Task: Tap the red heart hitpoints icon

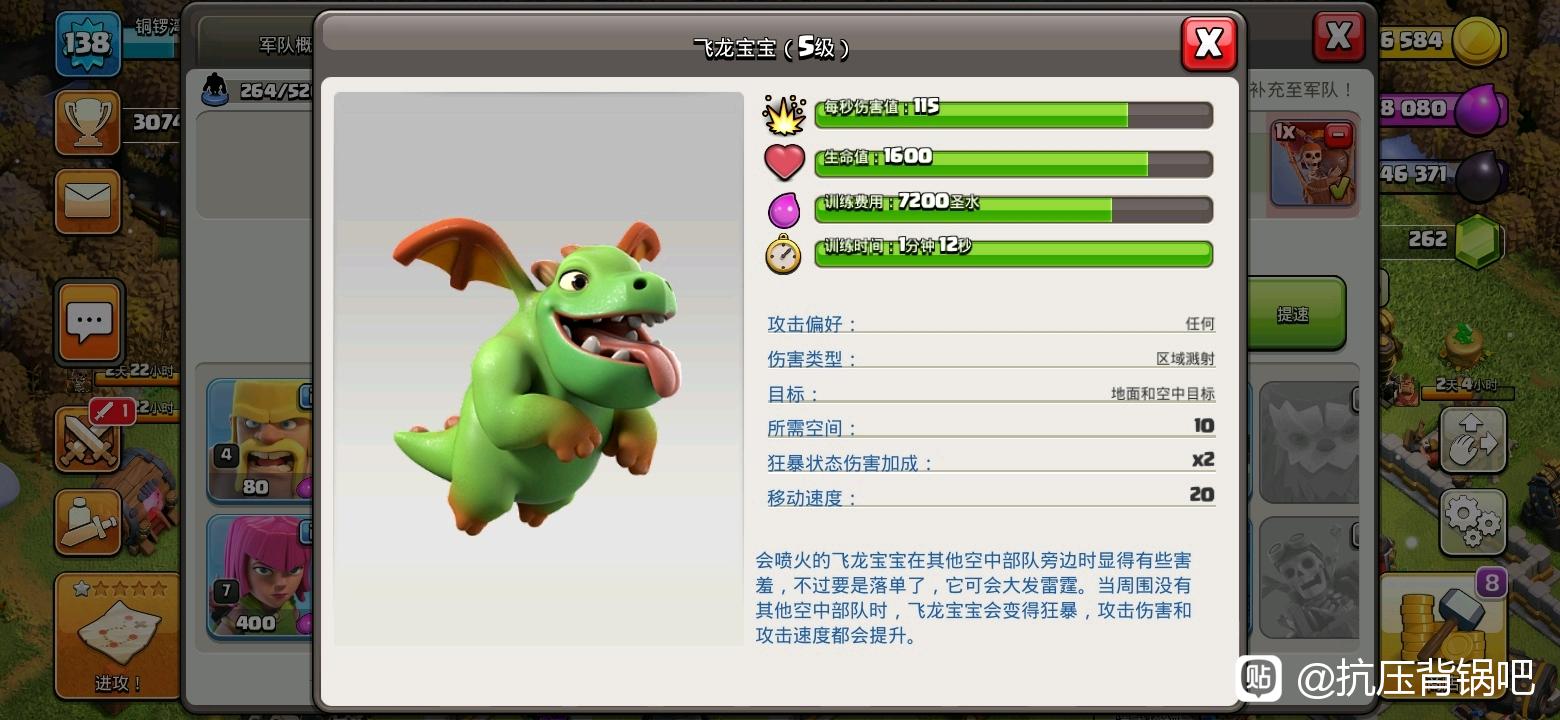Action: pyautogui.click(x=784, y=161)
